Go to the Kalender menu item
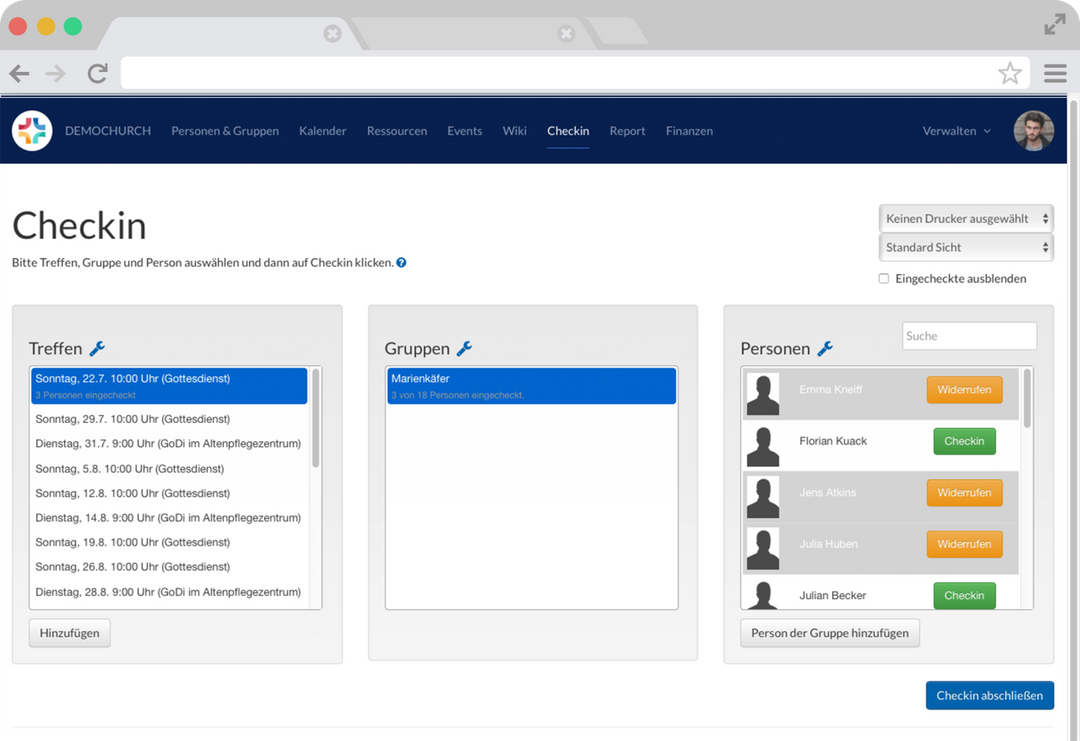Screen dimensions: 1080x741 (x=322, y=131)
